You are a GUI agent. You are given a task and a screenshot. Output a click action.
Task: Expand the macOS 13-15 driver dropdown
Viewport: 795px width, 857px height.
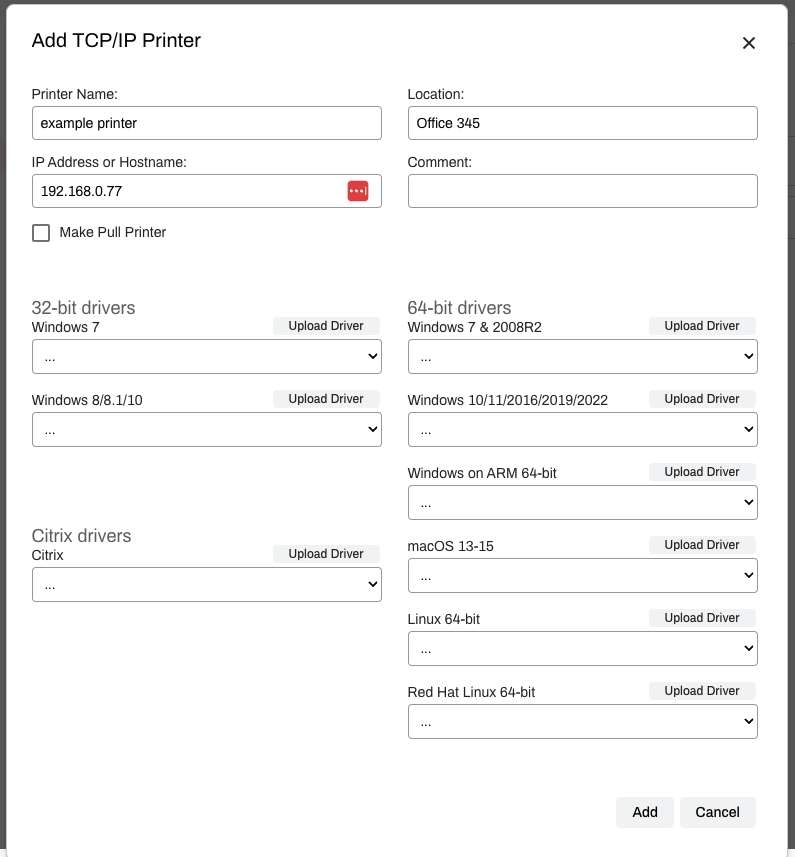tap(582, 576)
